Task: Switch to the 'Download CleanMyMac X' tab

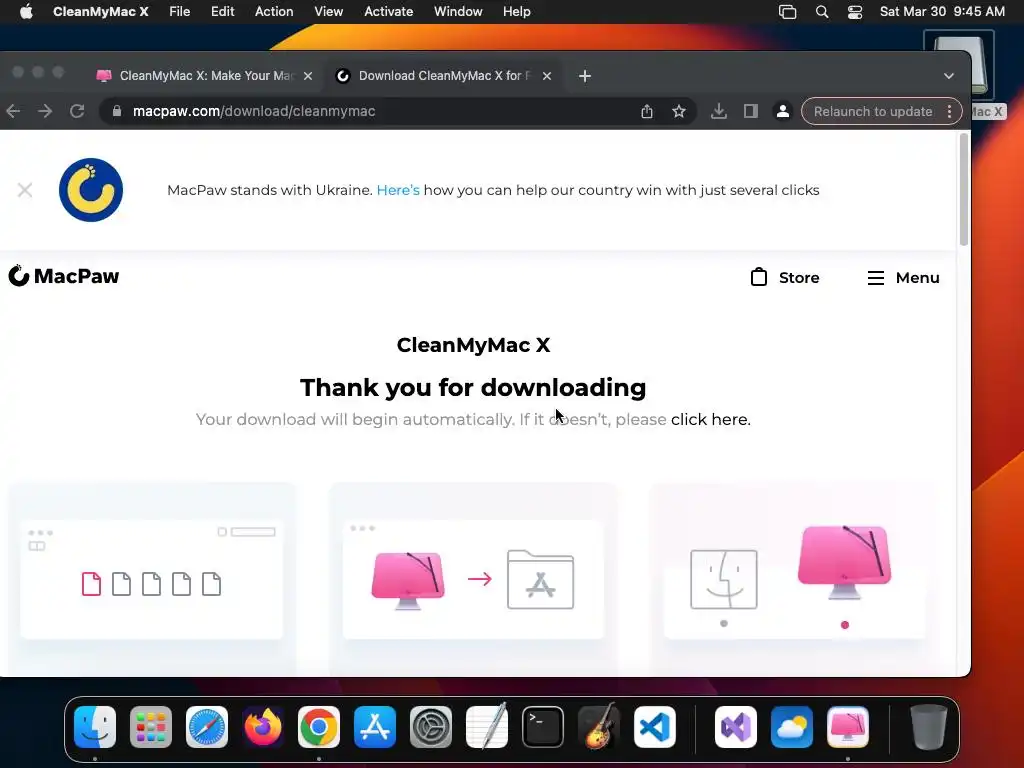Action: [444, 76]
